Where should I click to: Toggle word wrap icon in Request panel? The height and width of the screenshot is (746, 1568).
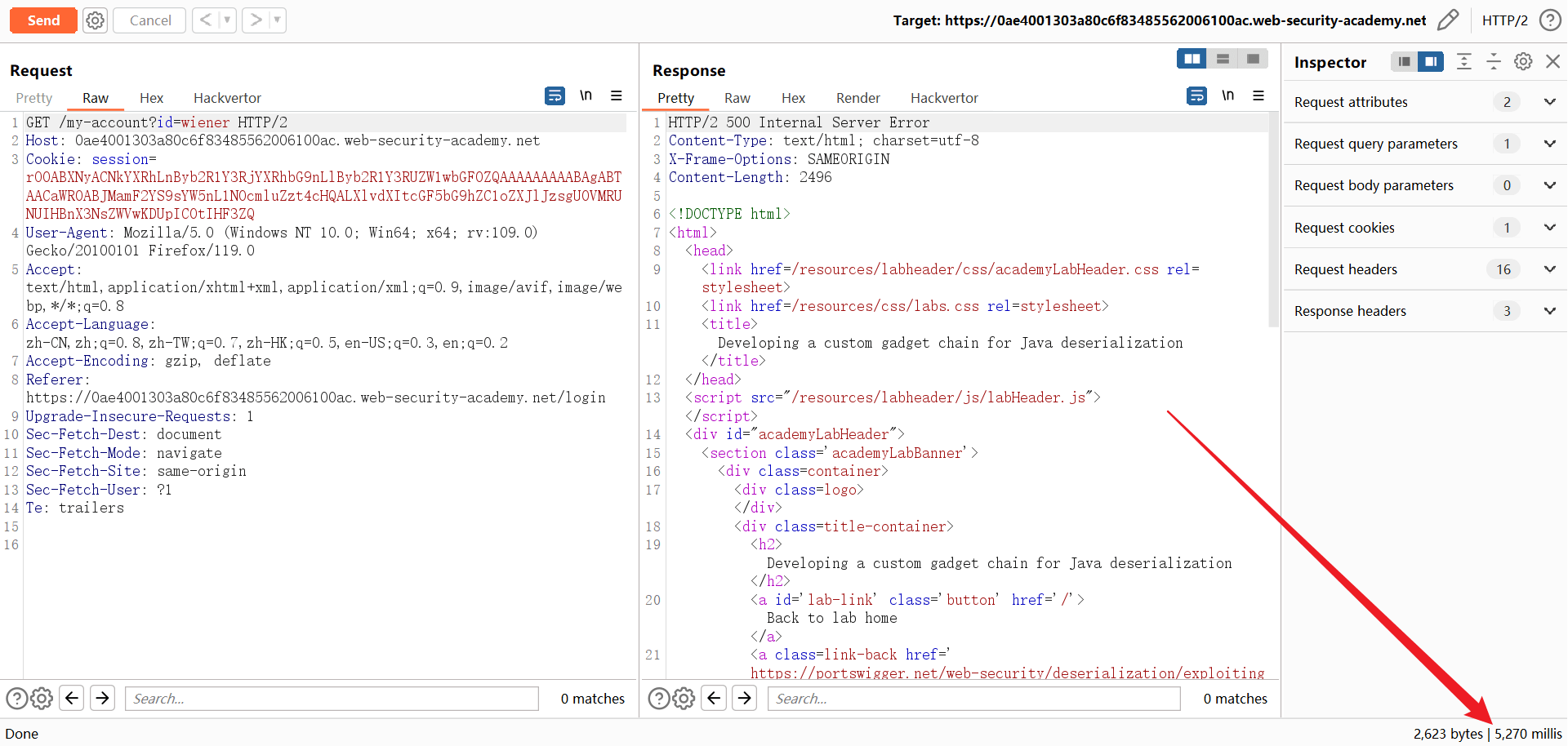(x=555, y=96)
